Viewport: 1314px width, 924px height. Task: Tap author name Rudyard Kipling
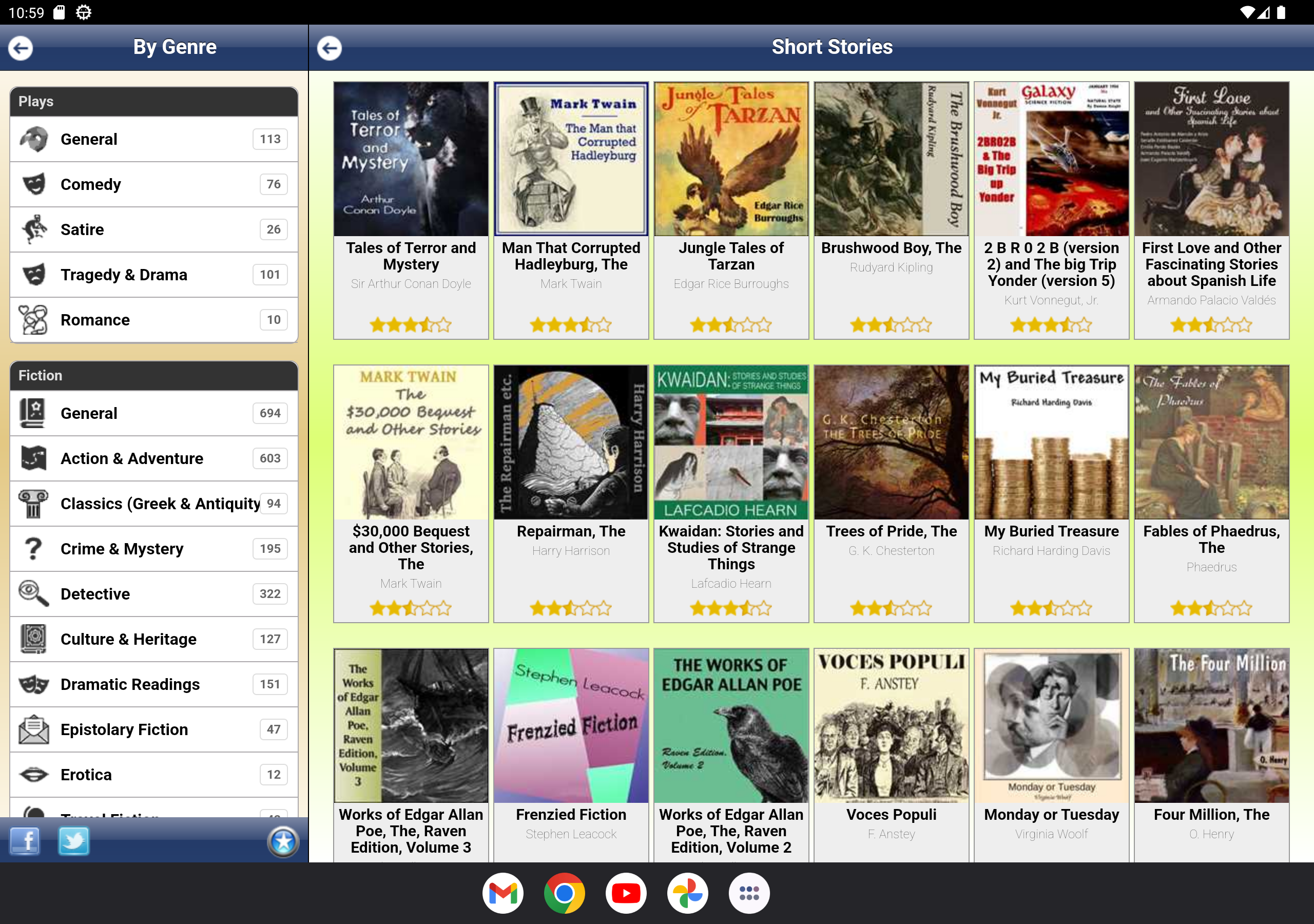[x=892, y=267]
